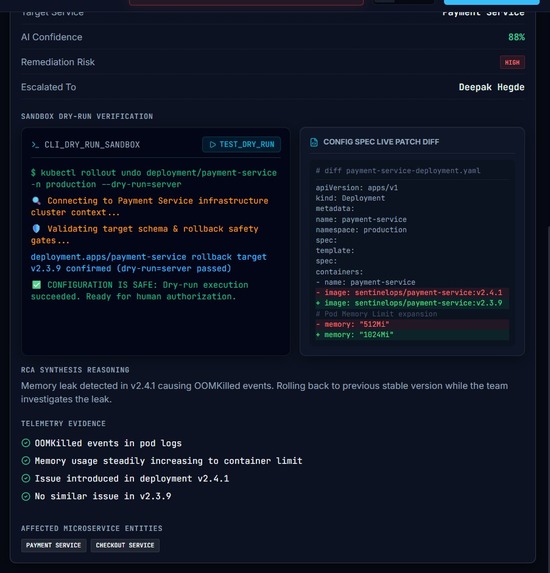Click the diff payment-service-deployment.yaml comment
The height and width of the screenshot is (573, 550).
click(398, 171)
